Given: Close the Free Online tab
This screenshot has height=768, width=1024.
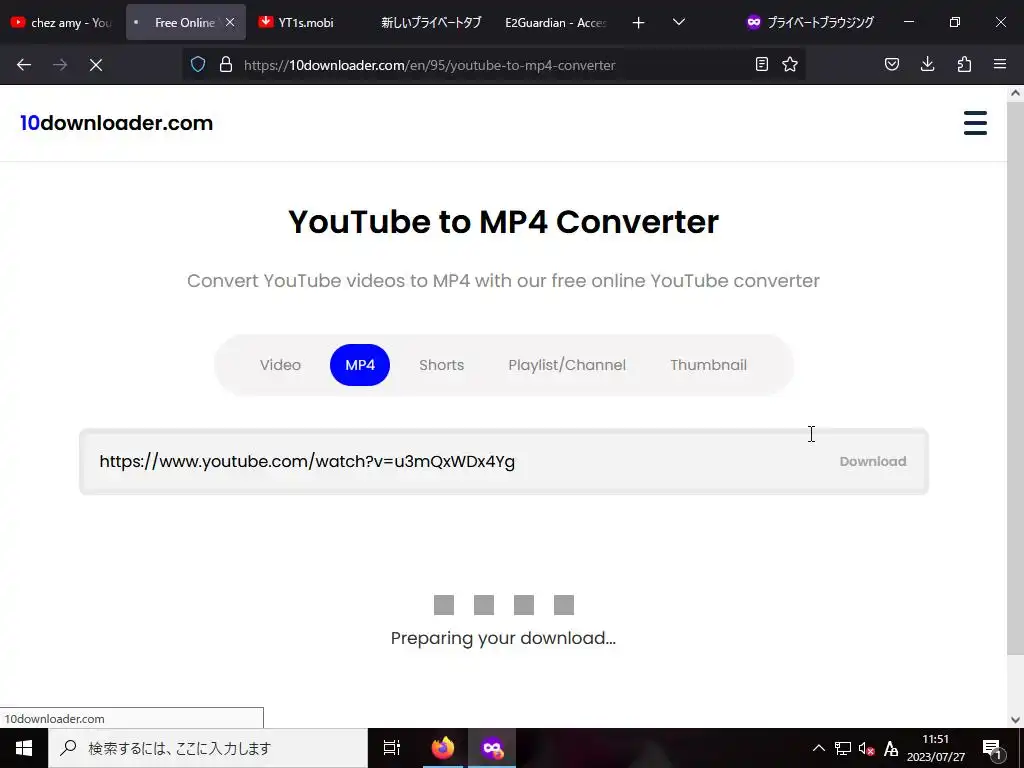Looking at the screenshot, I should click(x=230, y=22).
